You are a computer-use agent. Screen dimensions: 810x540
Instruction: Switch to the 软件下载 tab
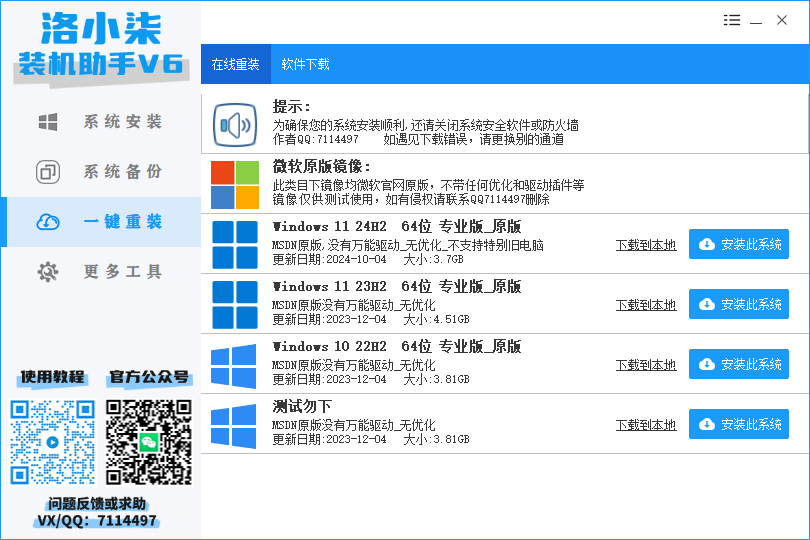click(305, 64)
